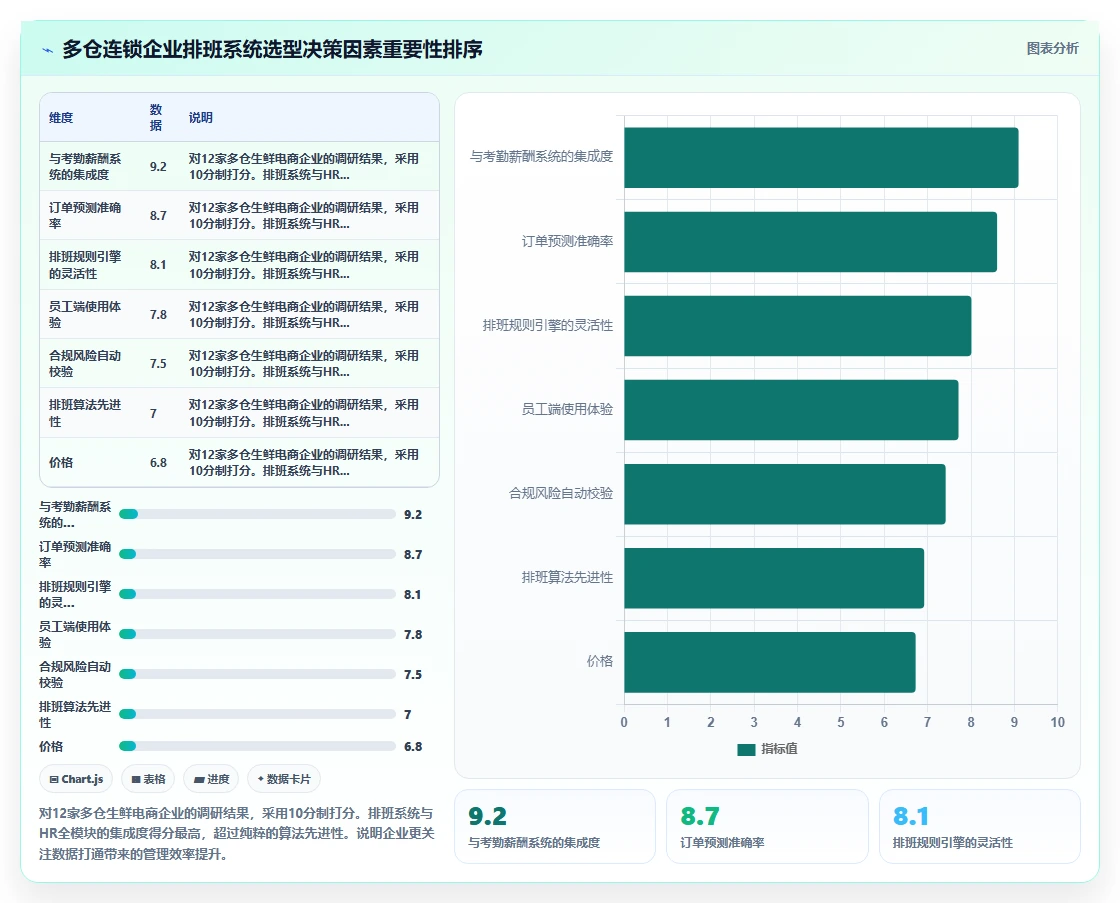Open the 8.7 订单预测准确率 data card
The width and height of the screenshot is (1120, 903).
[x=767, y=827]
